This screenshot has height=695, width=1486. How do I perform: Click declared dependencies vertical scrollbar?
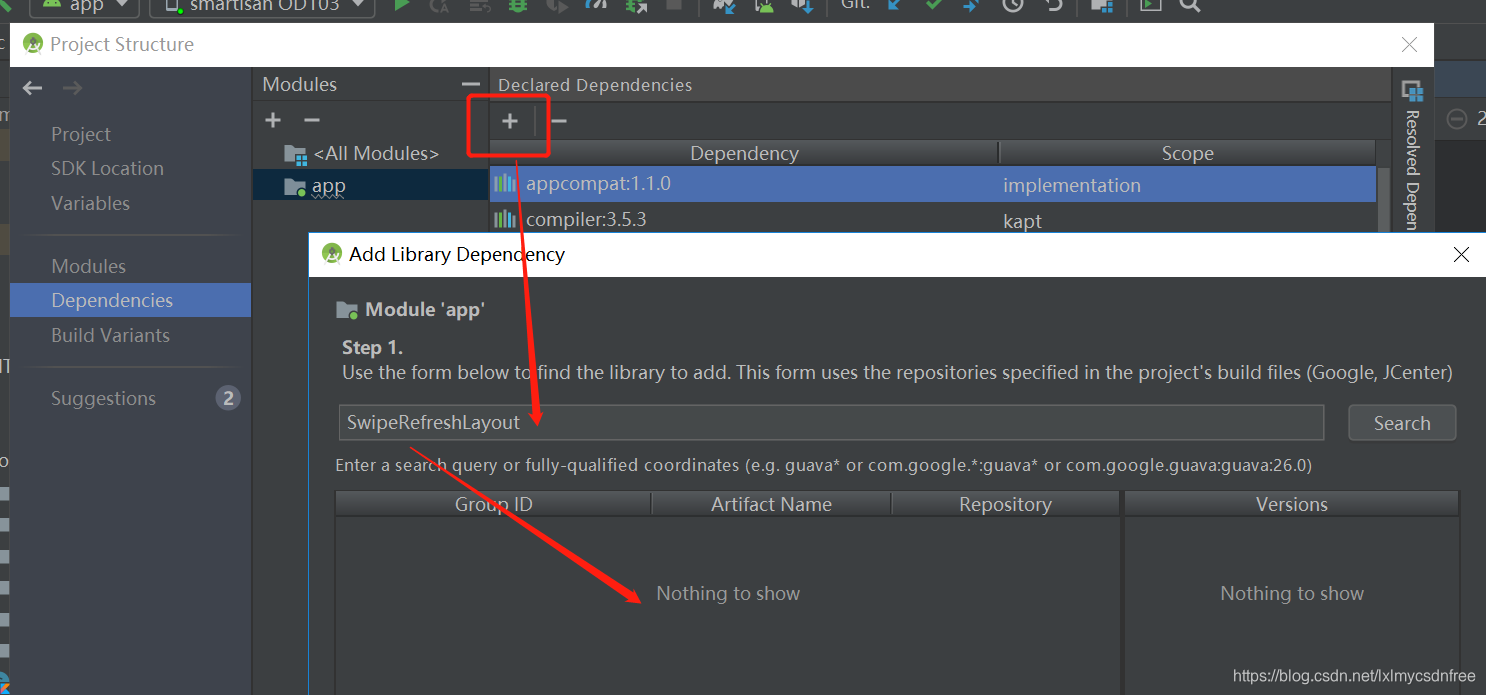click(x=1384, y=200)
